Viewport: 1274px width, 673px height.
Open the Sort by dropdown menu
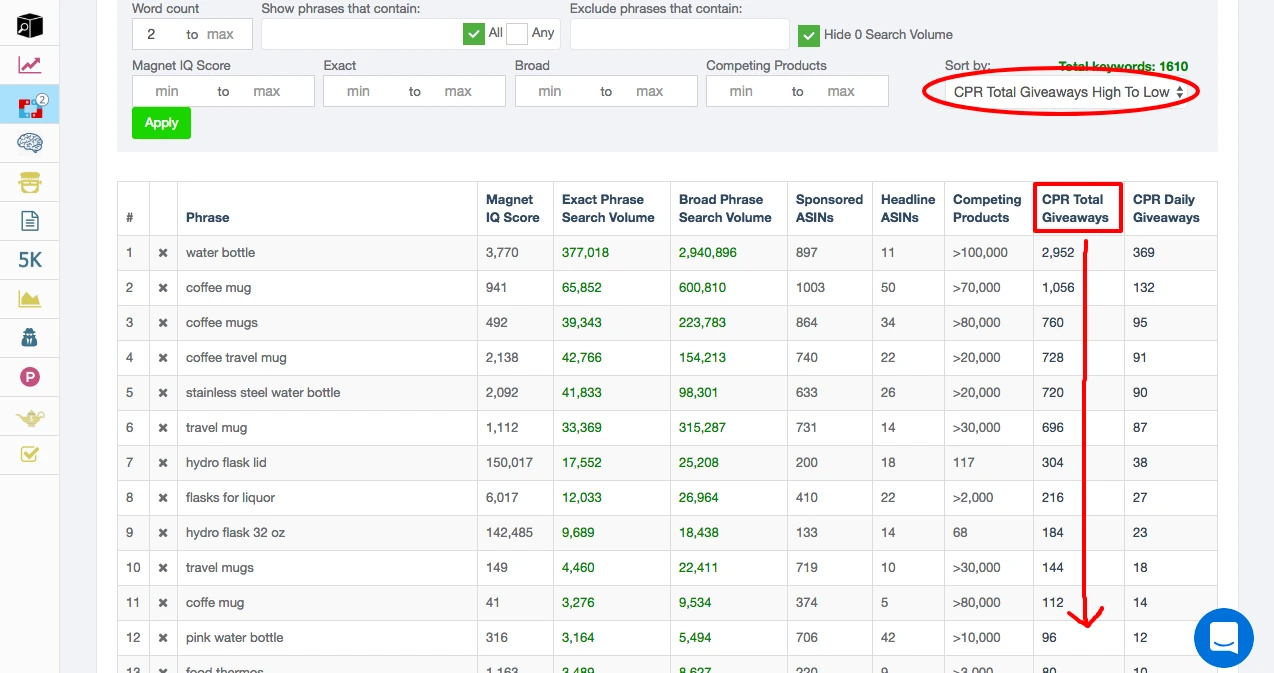point(1068,92)
